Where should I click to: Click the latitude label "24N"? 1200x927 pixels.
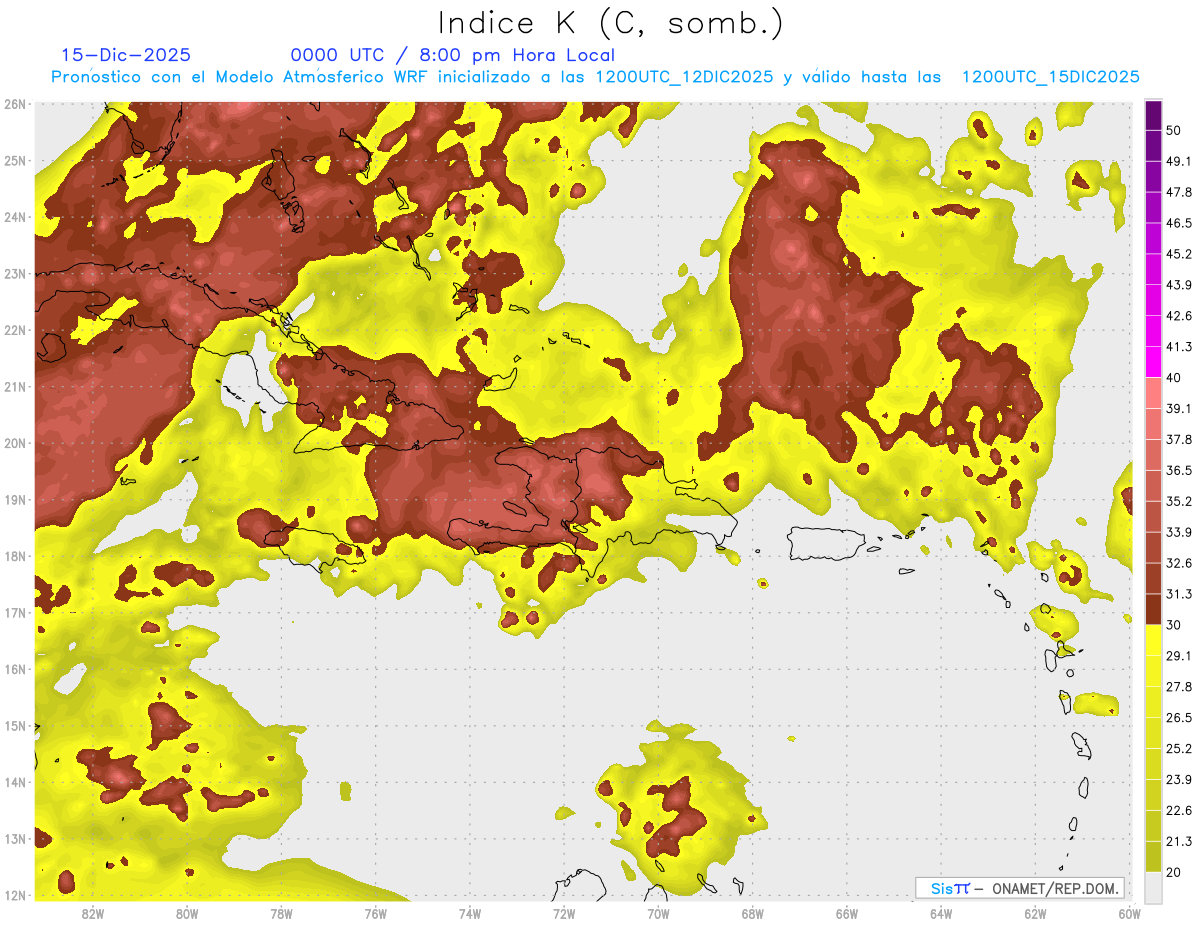(x=15, y=217)
